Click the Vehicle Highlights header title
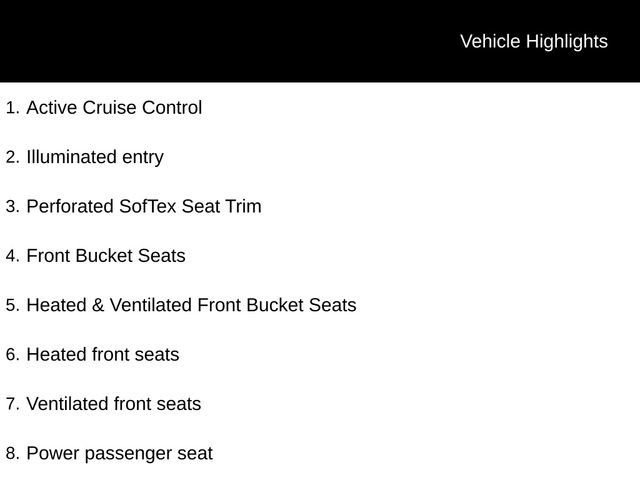The width and height of the screenshot is (640, 480). tap(533, 41)
